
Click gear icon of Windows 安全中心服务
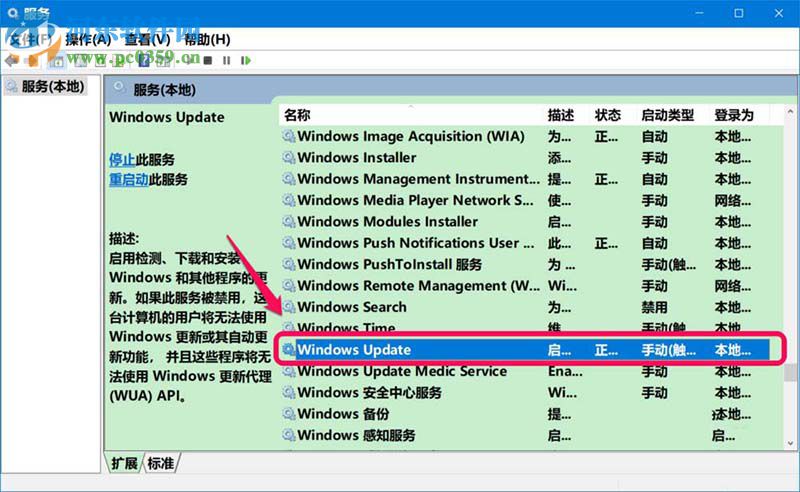point(289,392)
